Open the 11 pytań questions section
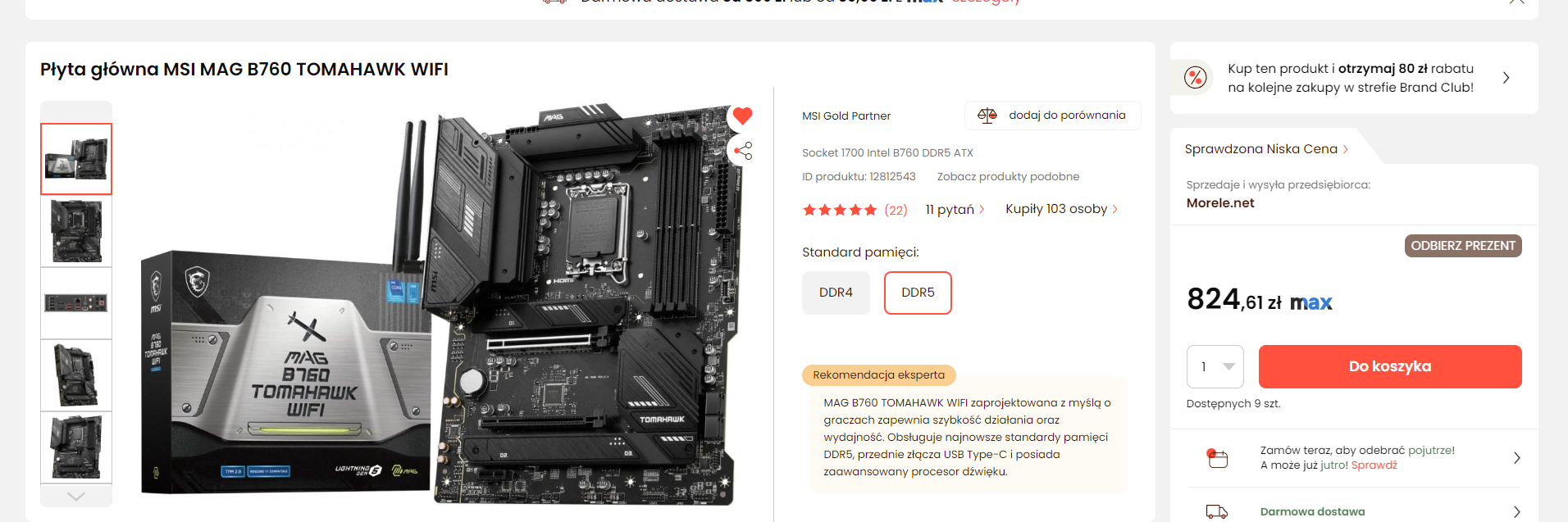 tap(955, 210)
